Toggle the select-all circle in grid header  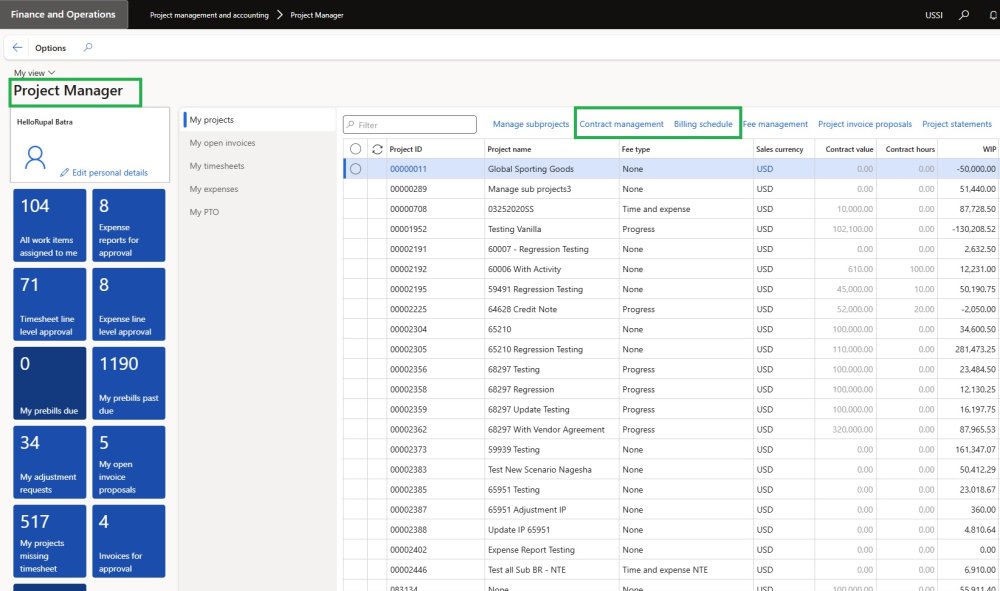[355, 149]
